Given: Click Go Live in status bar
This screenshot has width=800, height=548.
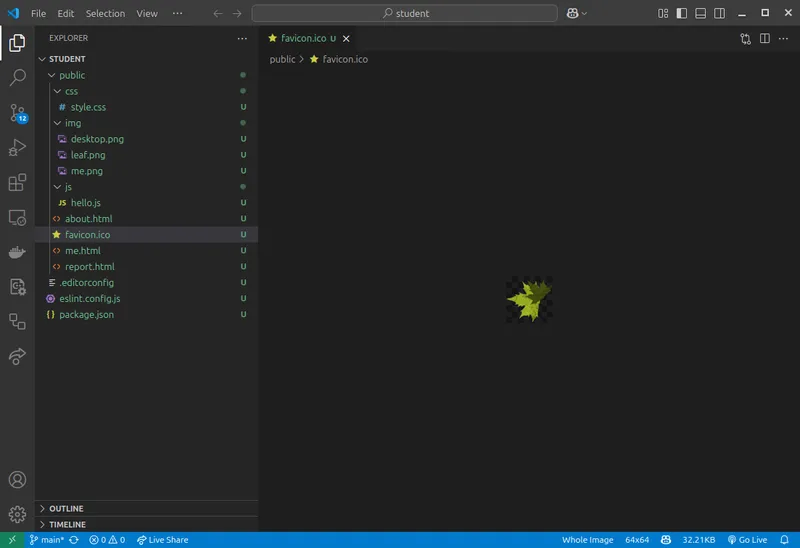Looking at the screenshot, I should tap(747, 540).
